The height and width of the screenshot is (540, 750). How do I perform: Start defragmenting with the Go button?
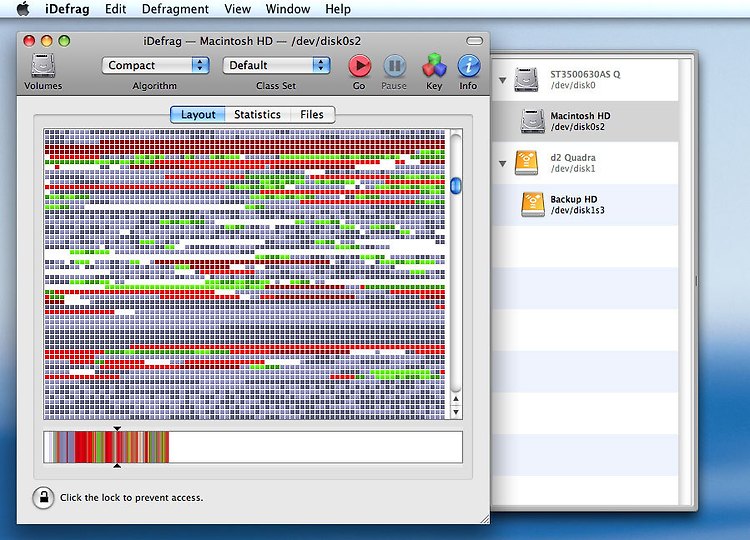point(360,66)
